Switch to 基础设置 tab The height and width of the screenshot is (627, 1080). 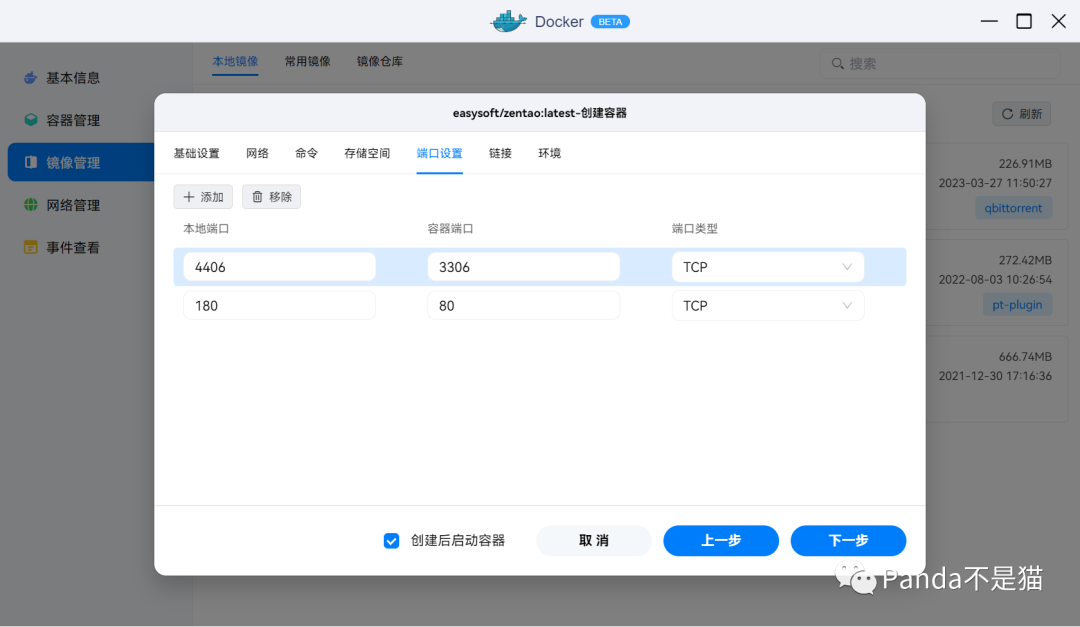(196, 153)
